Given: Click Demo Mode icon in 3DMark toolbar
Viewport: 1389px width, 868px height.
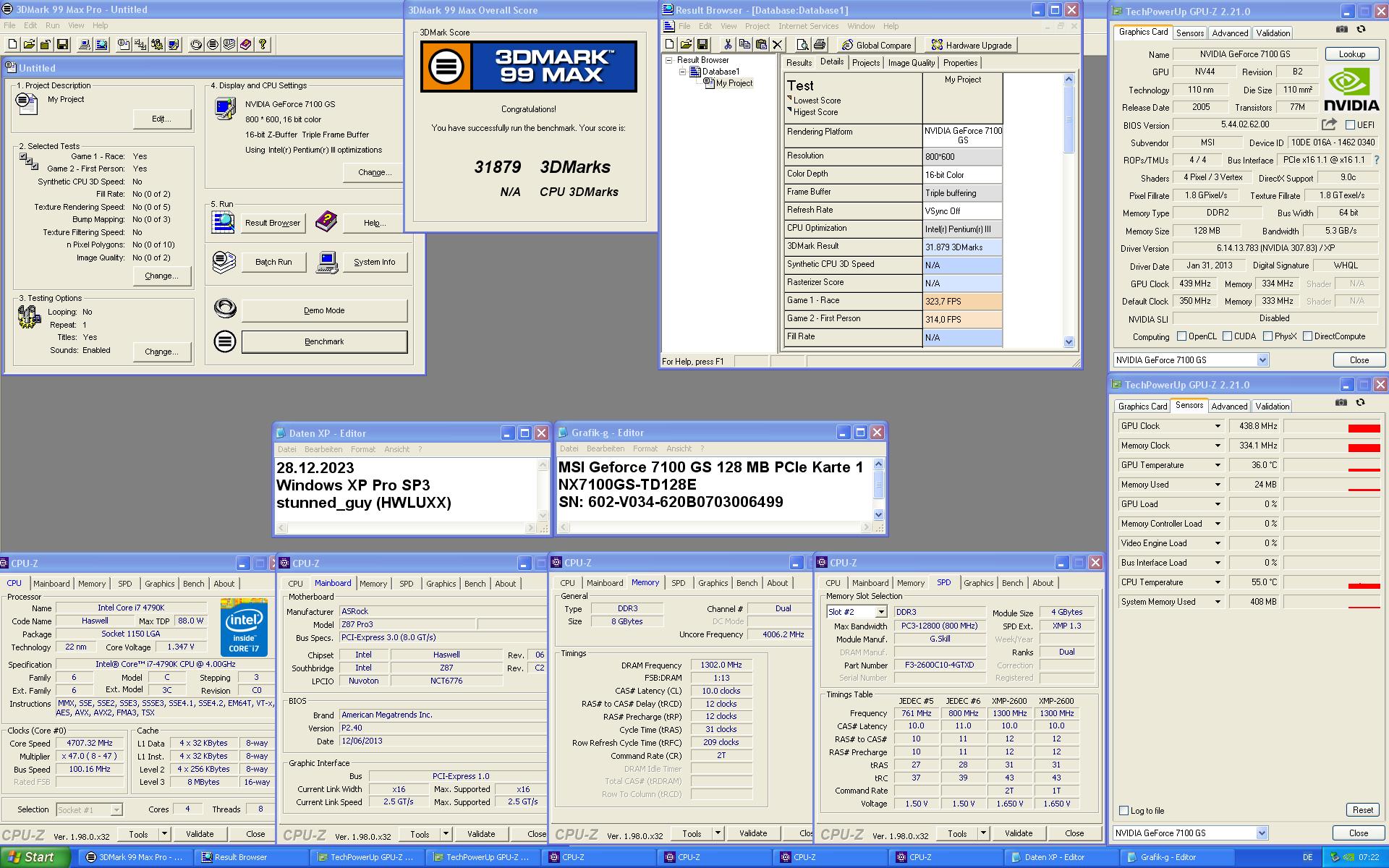Looking at the screenshot, I should pyautogui.click(x=196, y=45).
